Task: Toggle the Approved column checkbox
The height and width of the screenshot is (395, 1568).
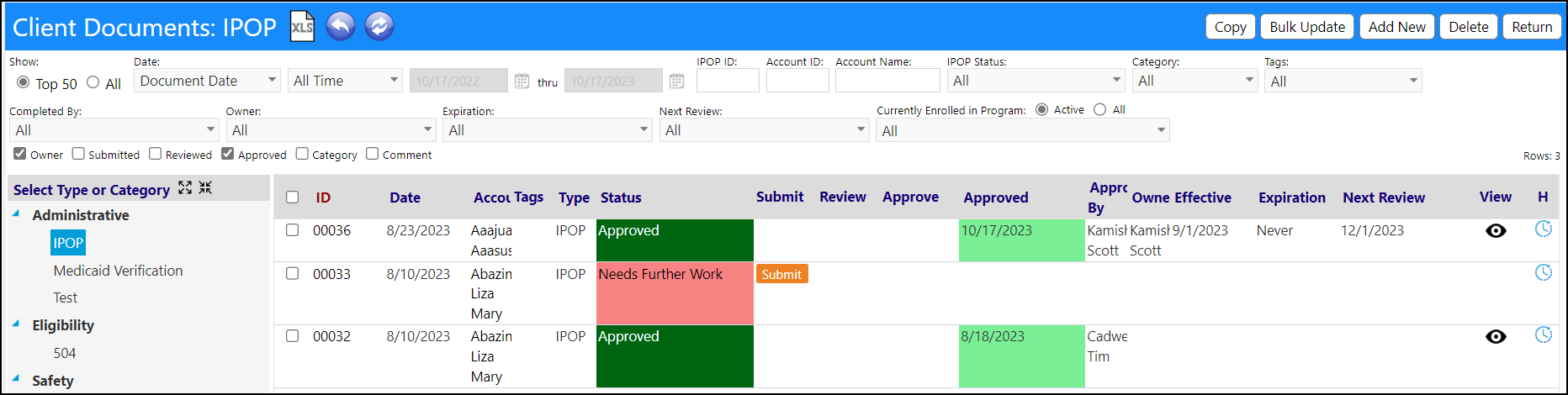Action: (x=228, y=154)
